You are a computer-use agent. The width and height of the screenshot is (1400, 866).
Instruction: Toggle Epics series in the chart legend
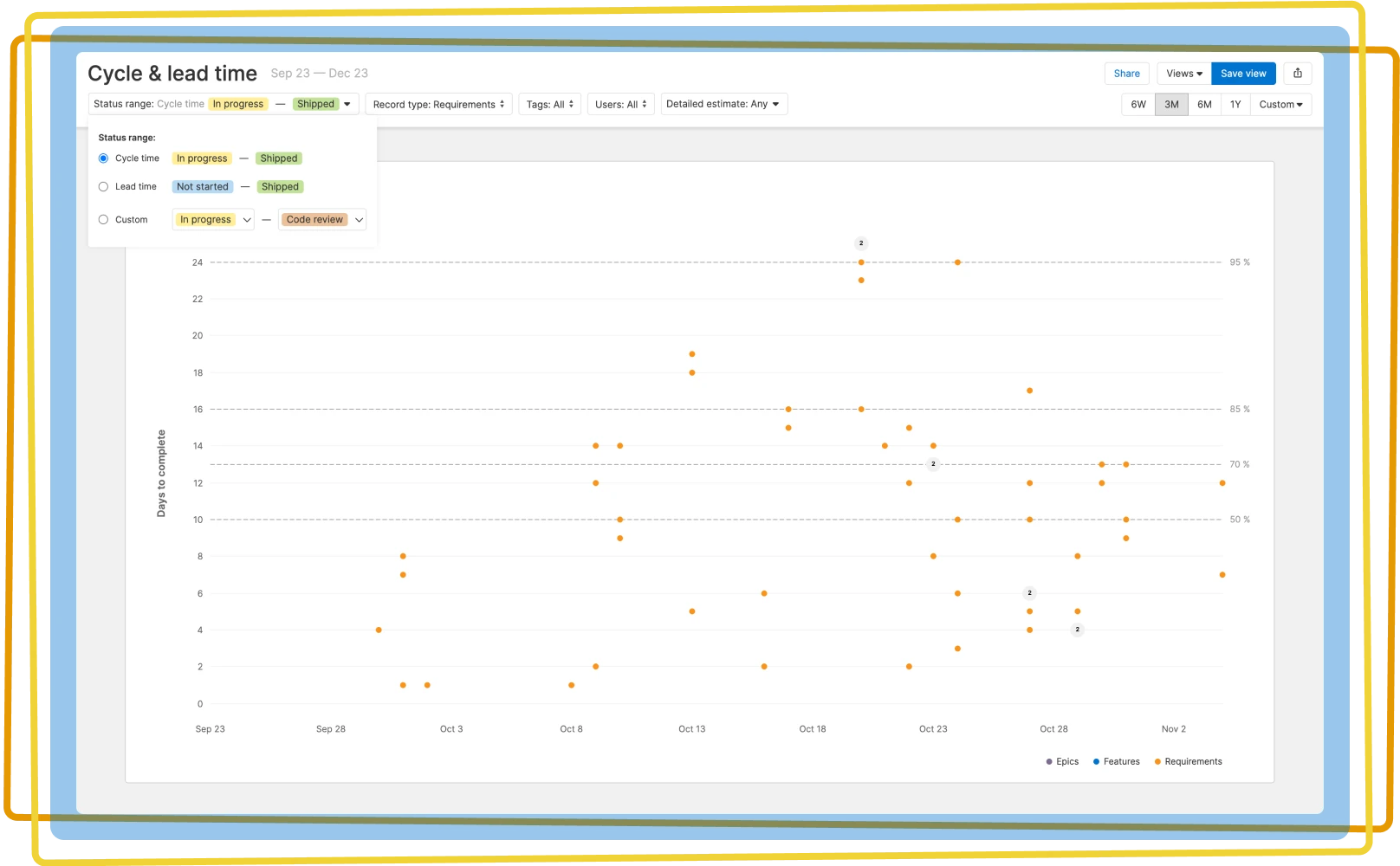point(1062,762)
